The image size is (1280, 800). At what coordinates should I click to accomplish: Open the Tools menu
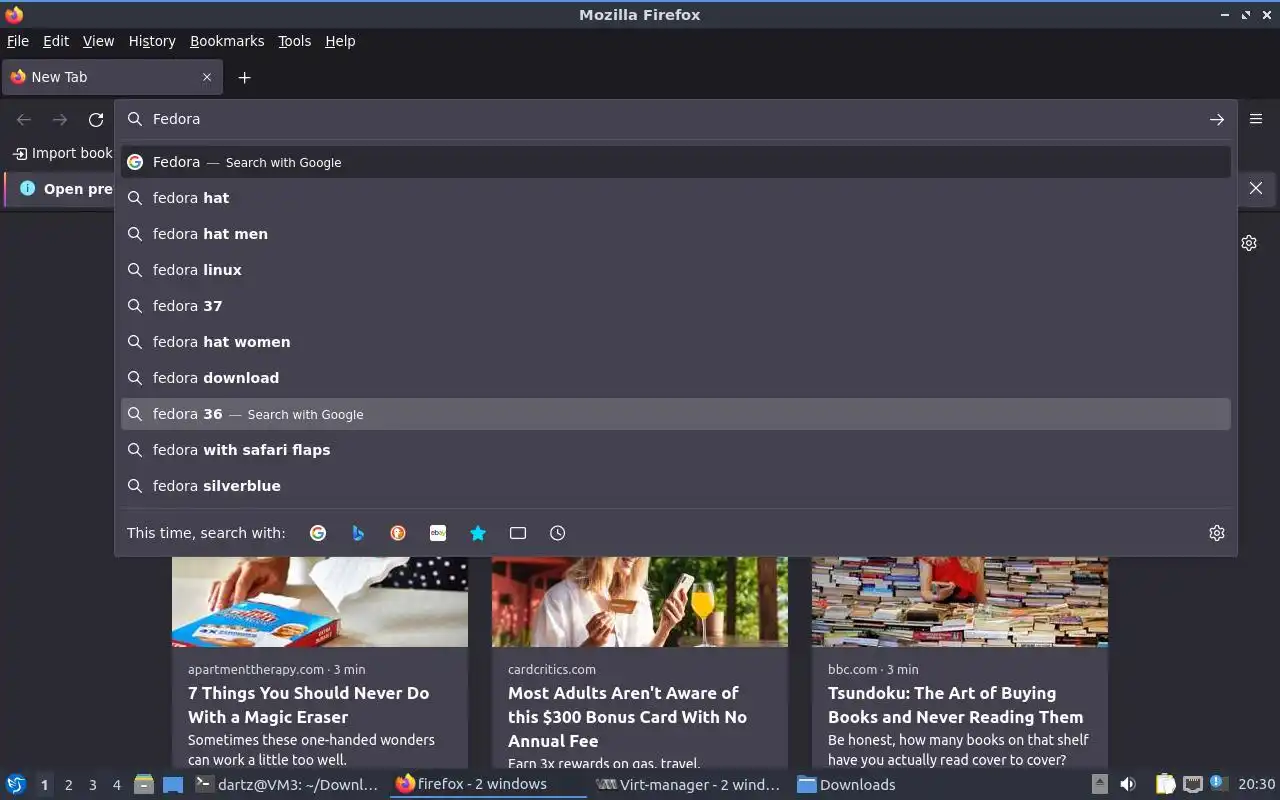(294, 41)
